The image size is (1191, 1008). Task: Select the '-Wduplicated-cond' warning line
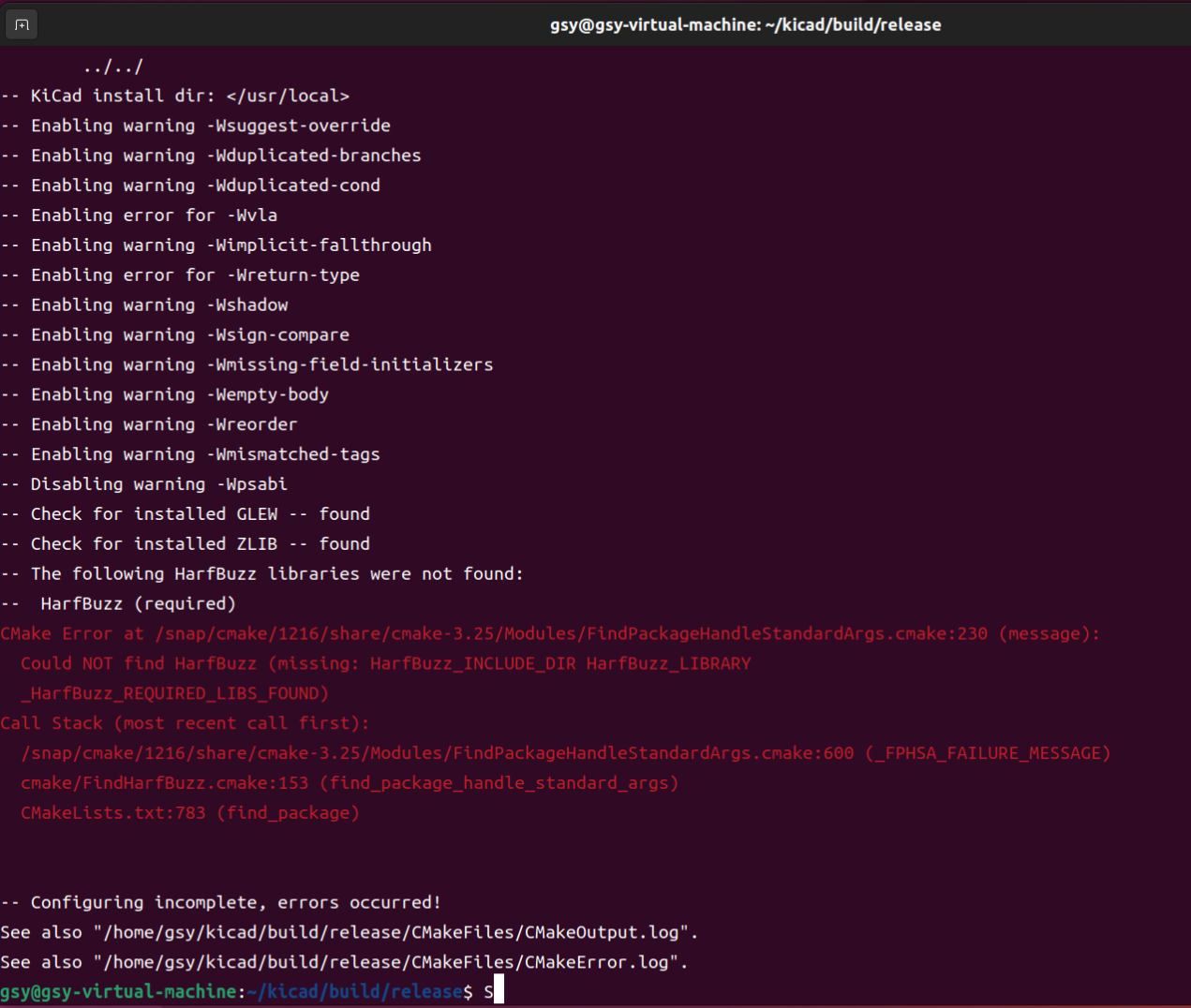point(190,185)
